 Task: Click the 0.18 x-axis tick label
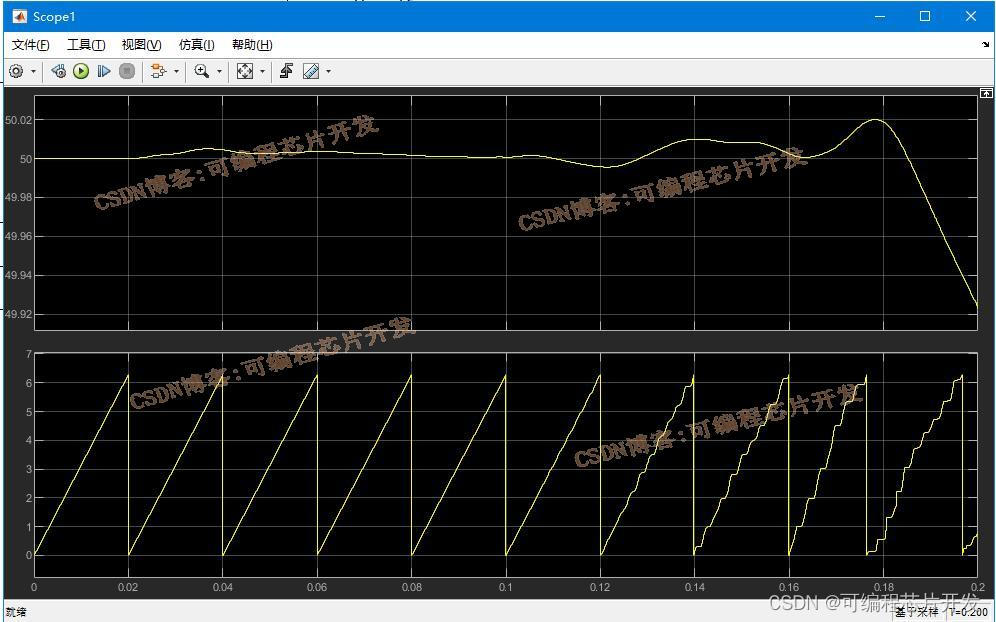(884, 588)
